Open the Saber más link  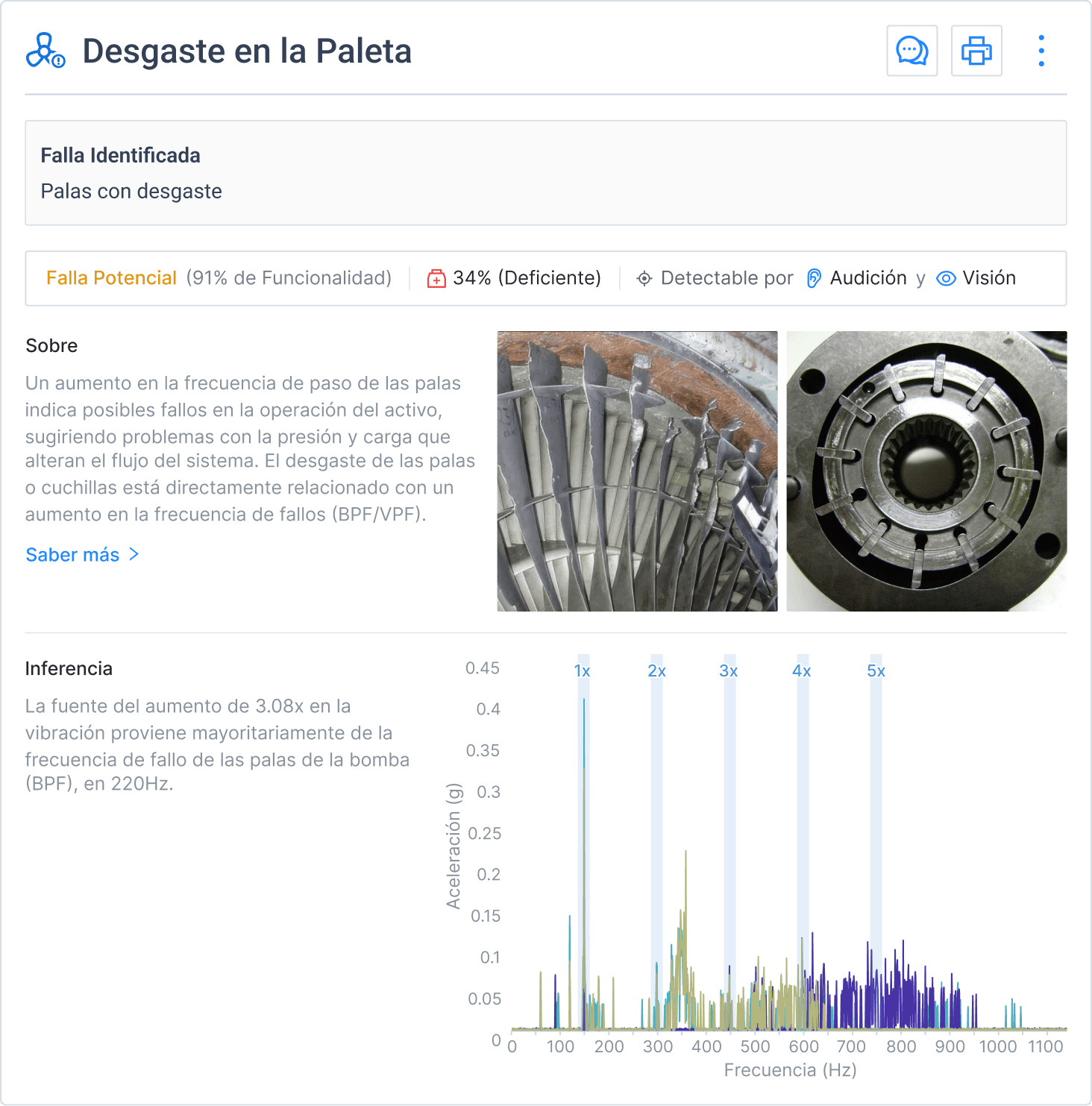[72, 555]
